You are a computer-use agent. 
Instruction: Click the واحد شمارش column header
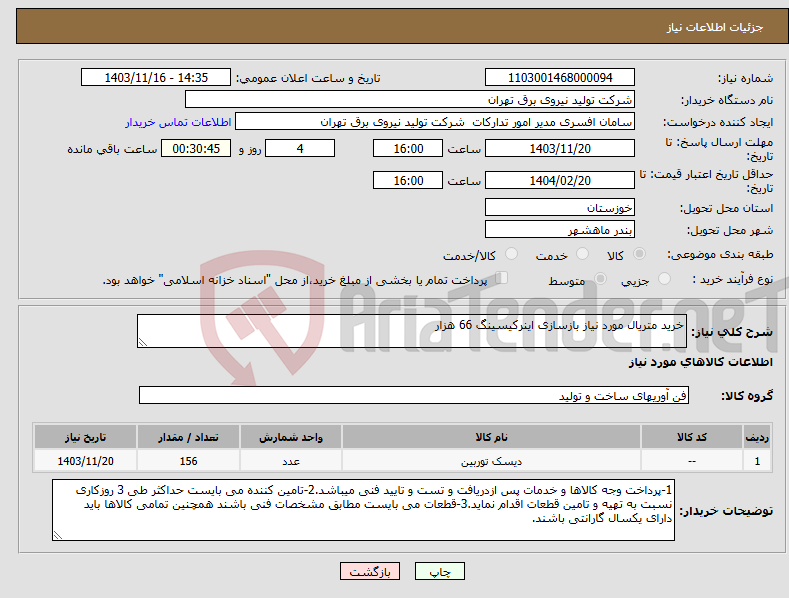point(291,437)
